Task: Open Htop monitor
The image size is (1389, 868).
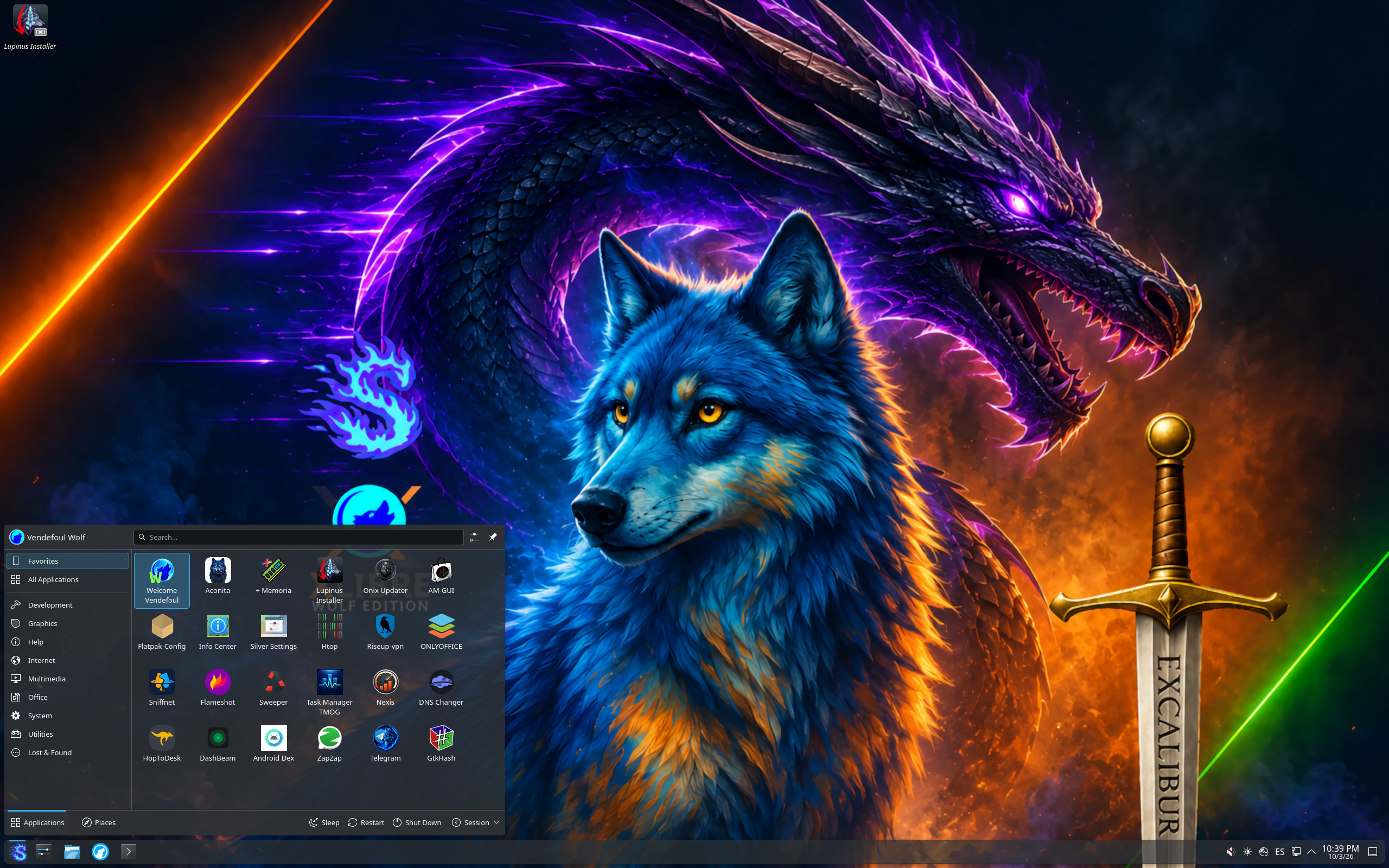Action: [x=329, y=631]
